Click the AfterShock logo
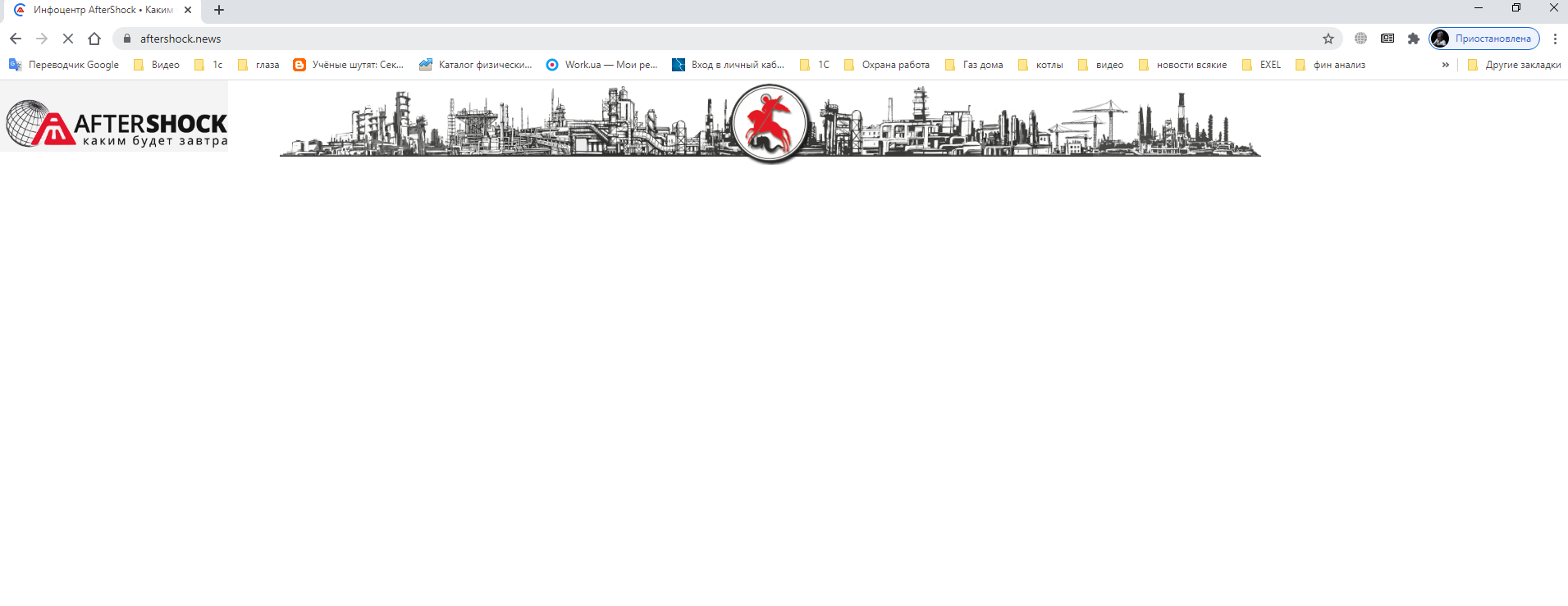Screen dimensions: 1568x606 pos(115,123)
